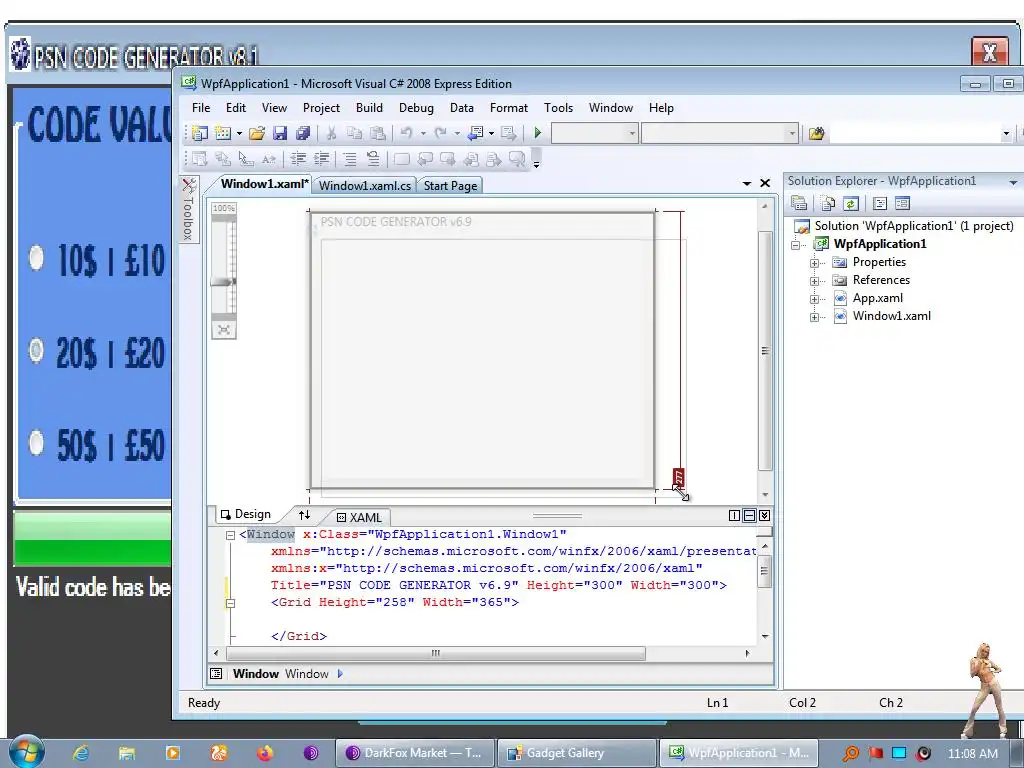Click the Cut scissors icon
The image size is (1024, 768).
point(331,133)
